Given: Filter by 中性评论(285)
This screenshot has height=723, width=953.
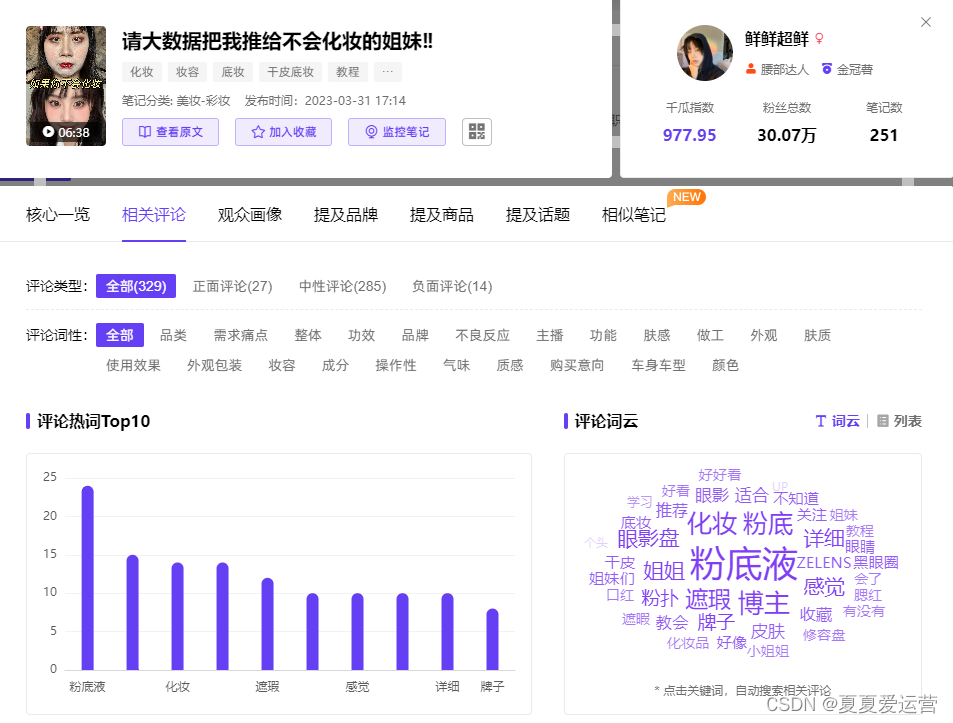Looking at the screenshot, I should click(x=343, y=286).
